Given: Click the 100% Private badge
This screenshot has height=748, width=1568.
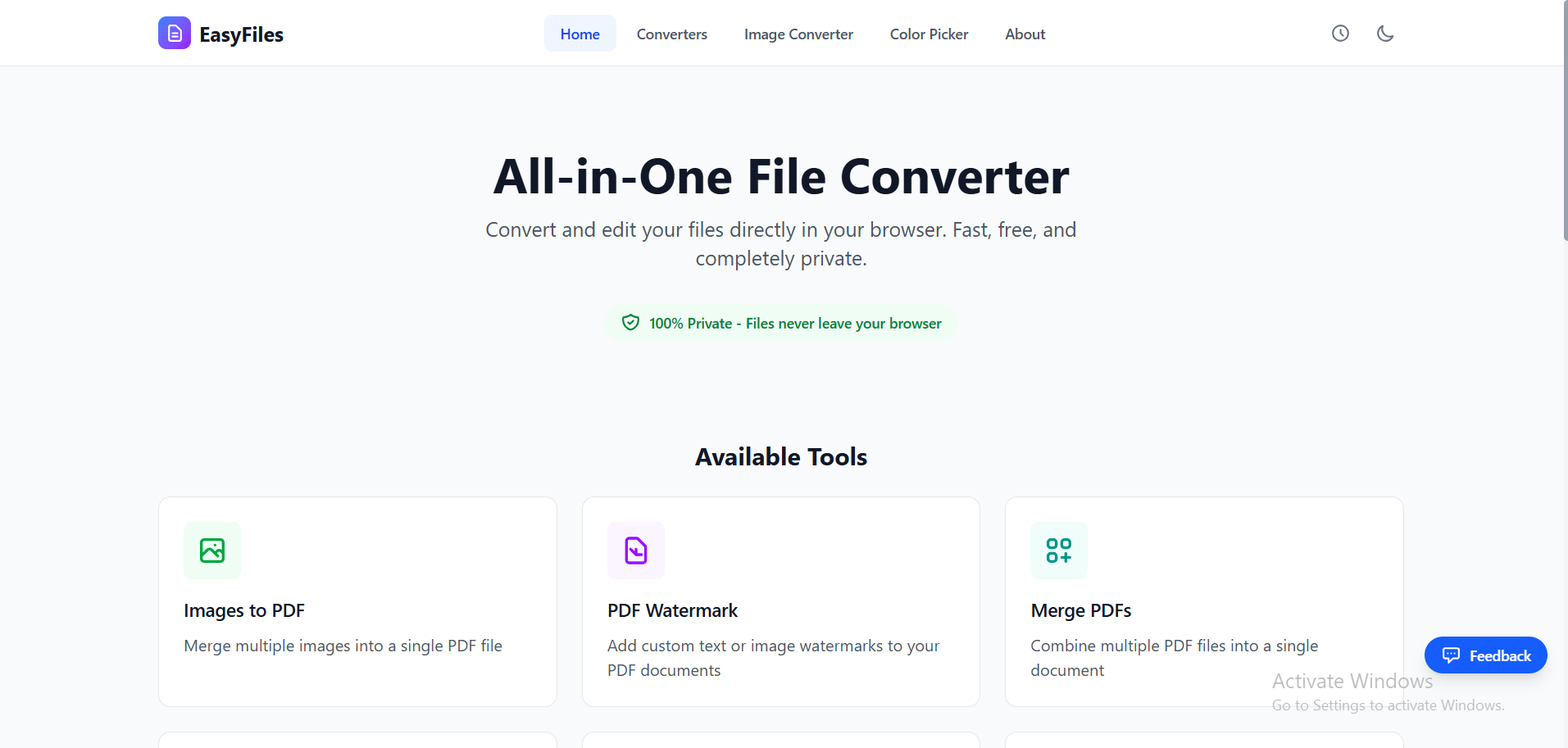Looking at the screenshot, I should pos(779,322).
